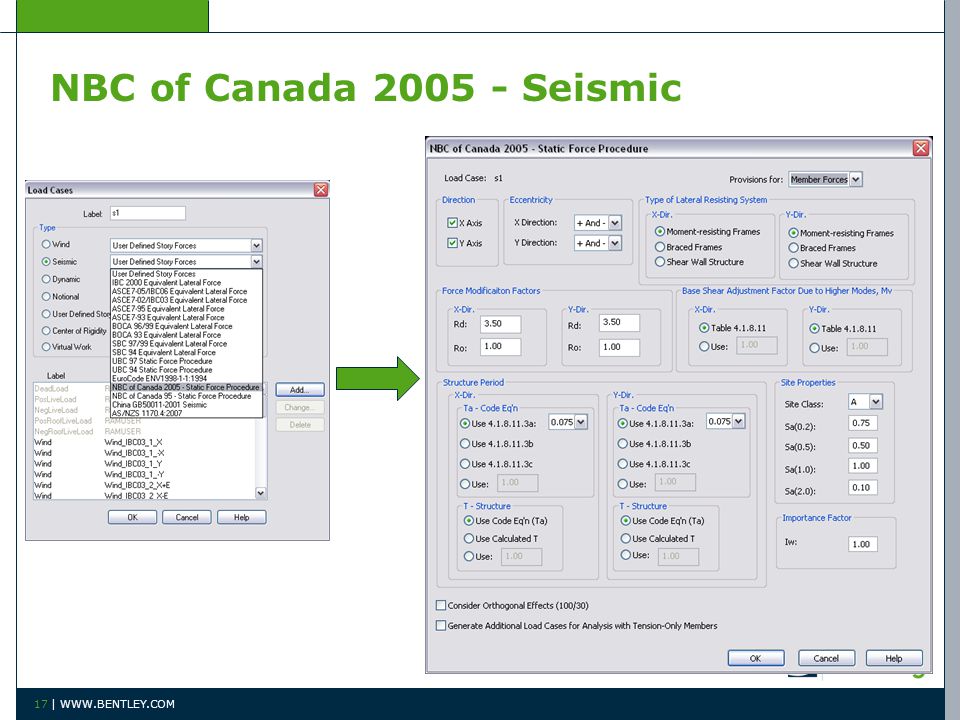
Task: Toggle the Y Axis direction checkbox
Action: [x=452, y=243]
